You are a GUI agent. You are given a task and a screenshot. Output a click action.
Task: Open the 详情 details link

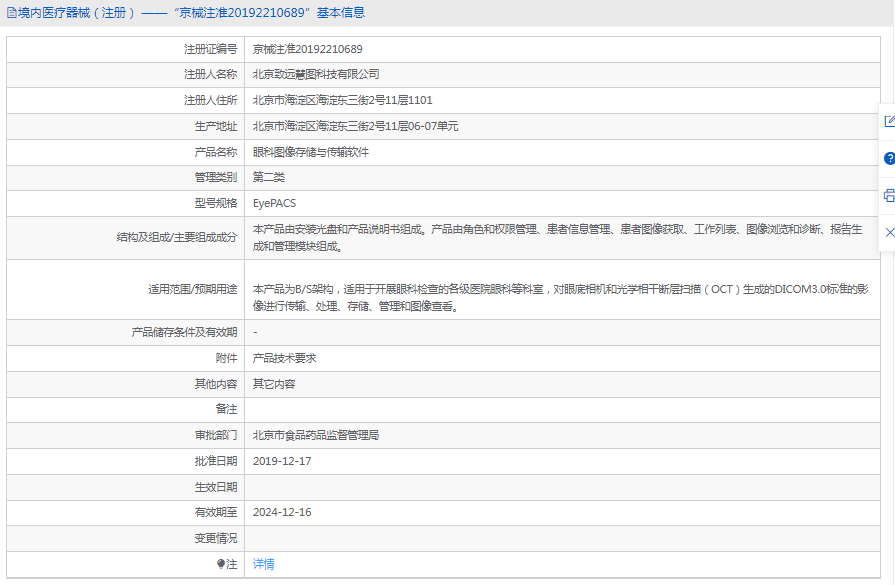(263, 565)
